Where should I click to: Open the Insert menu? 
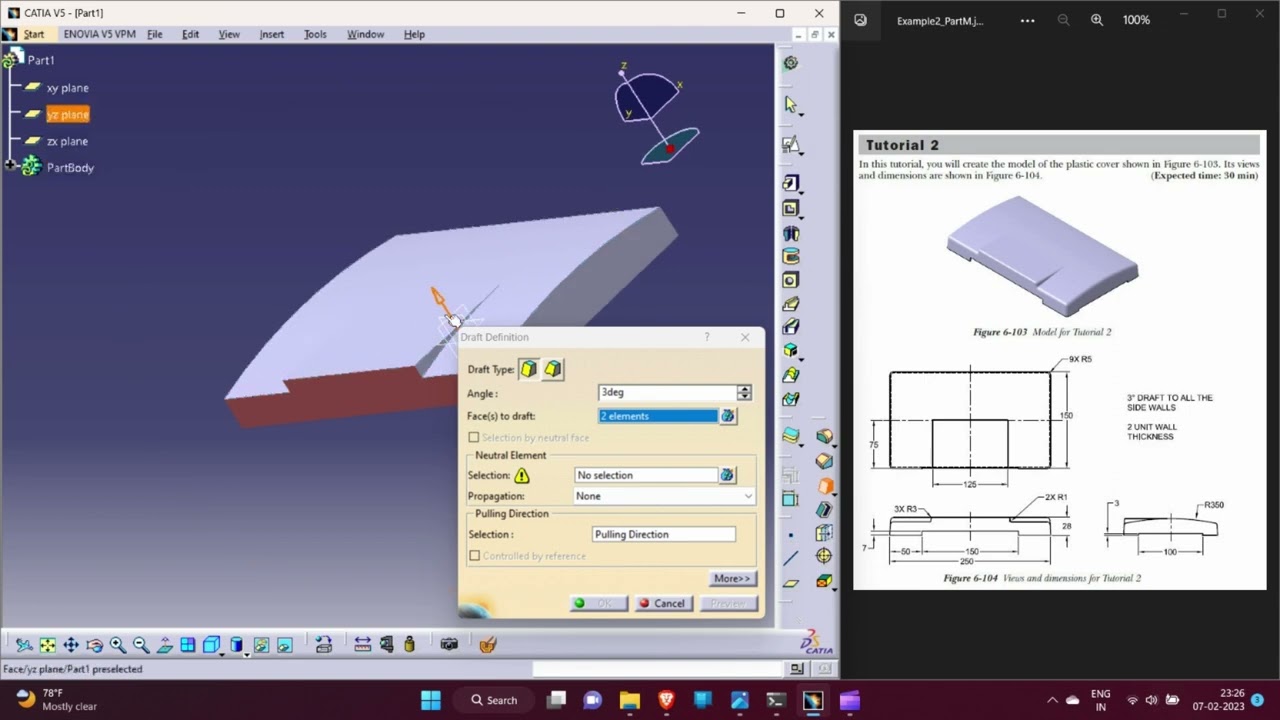click(272, 34)
